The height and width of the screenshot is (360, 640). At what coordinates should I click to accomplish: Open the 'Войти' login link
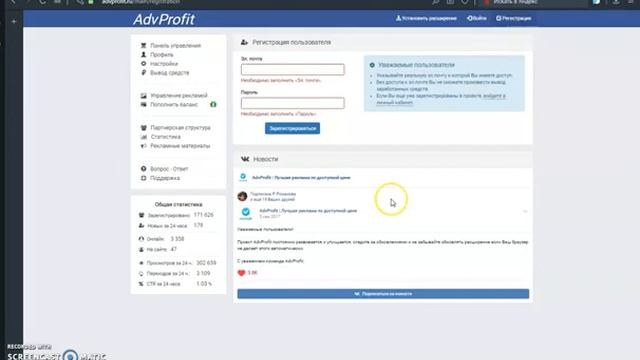(x=477, y=18)
